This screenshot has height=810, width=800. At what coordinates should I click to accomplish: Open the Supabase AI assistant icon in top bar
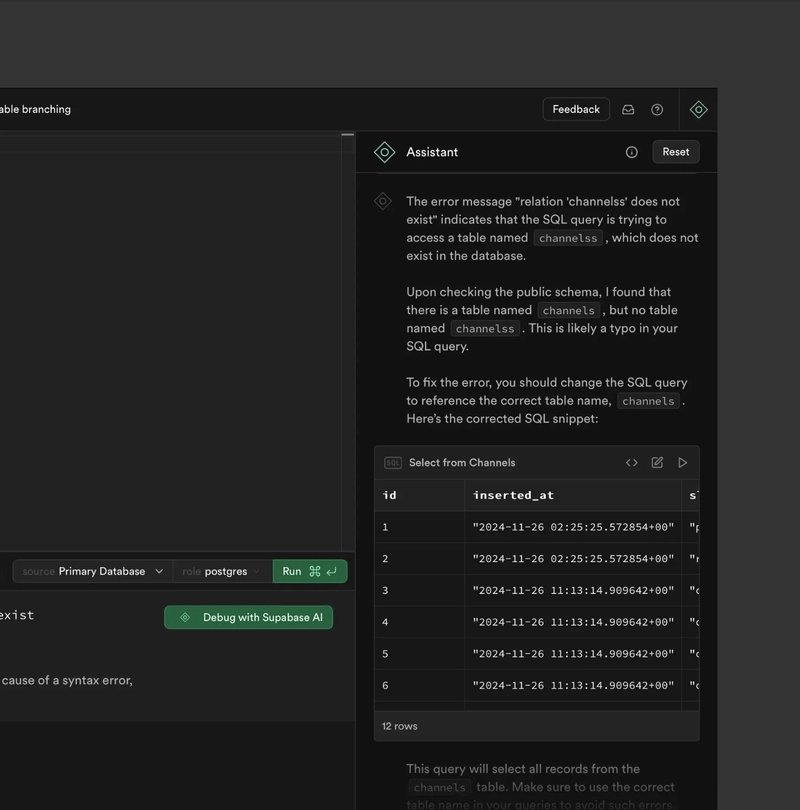[698, 110]
